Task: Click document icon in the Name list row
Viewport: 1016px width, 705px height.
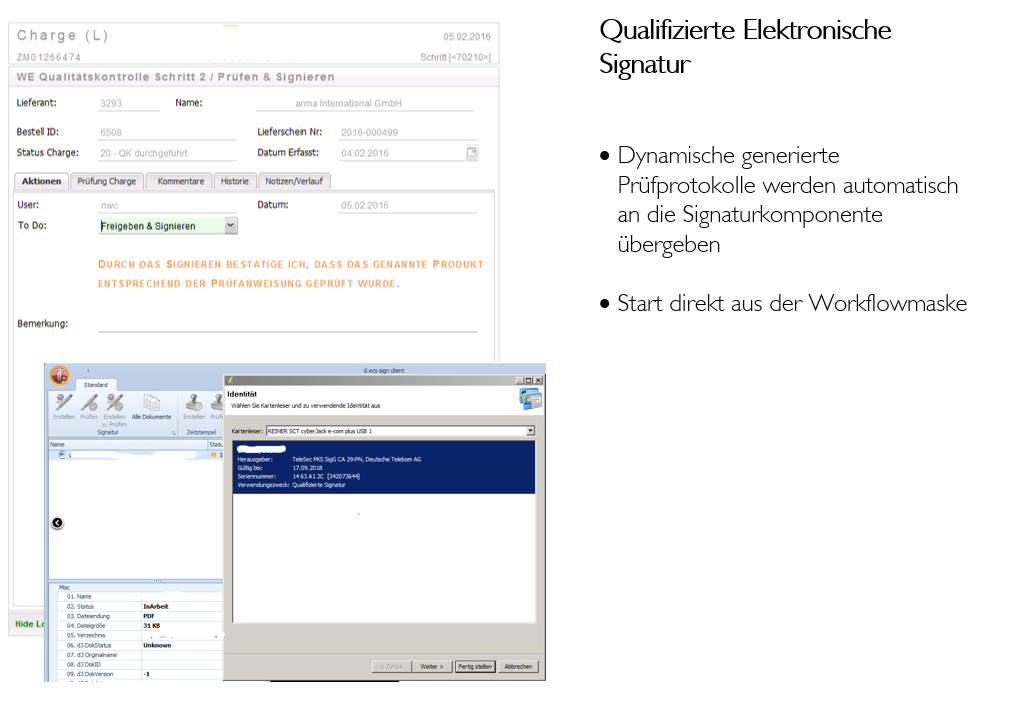Action: click(x=62, y=455)
